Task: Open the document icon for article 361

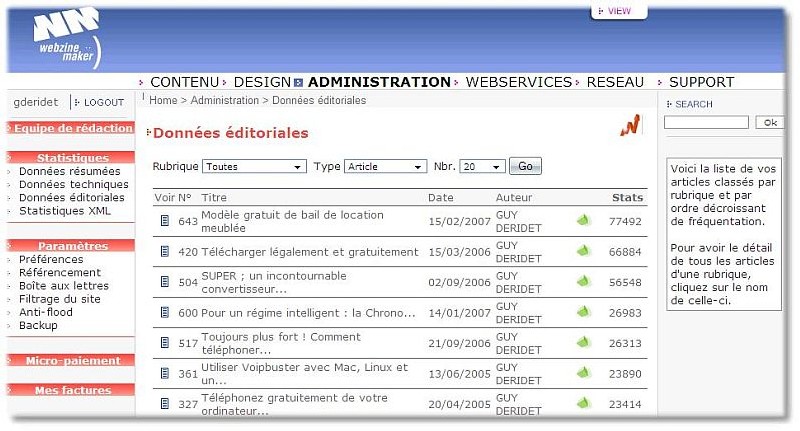Action: pyautogui.click(x=165, y=375)
